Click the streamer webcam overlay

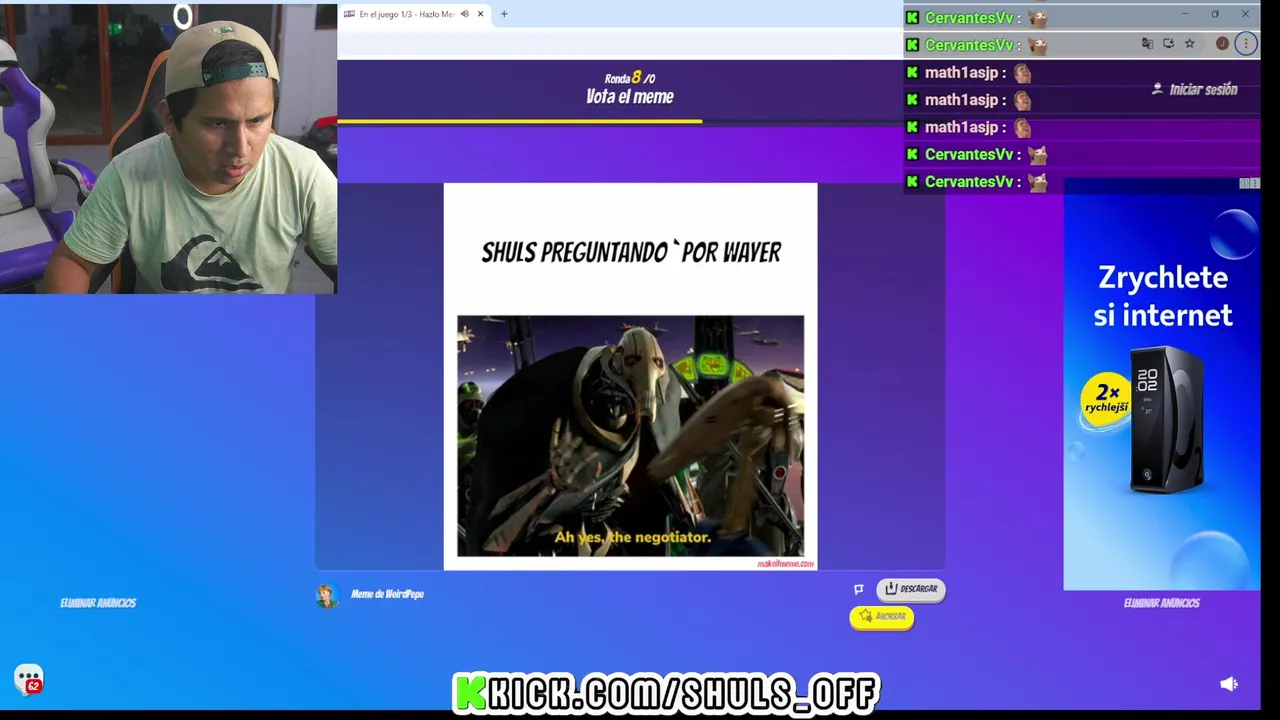168,148
